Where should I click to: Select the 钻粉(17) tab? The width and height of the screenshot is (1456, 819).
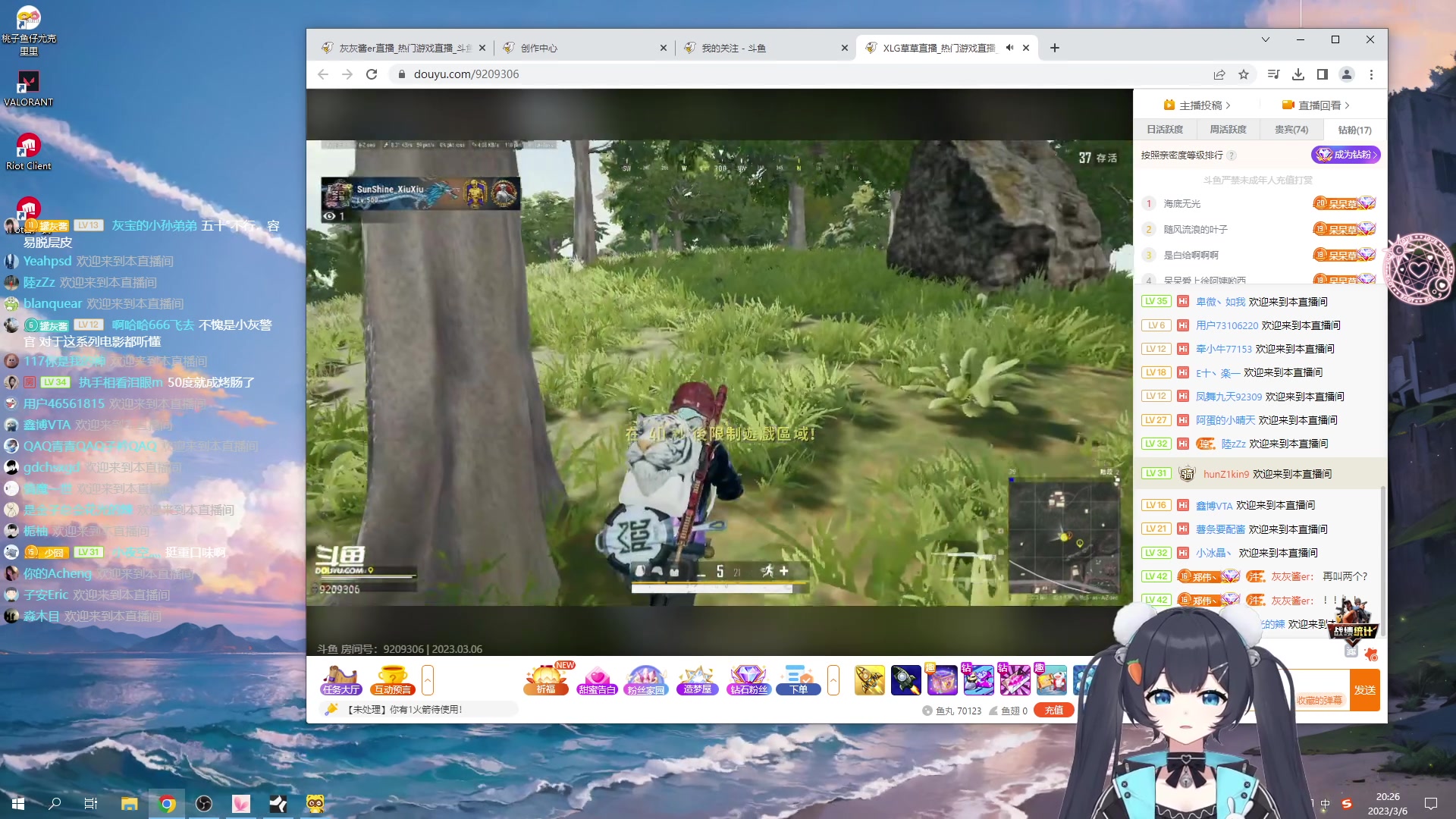(1354, 130)
